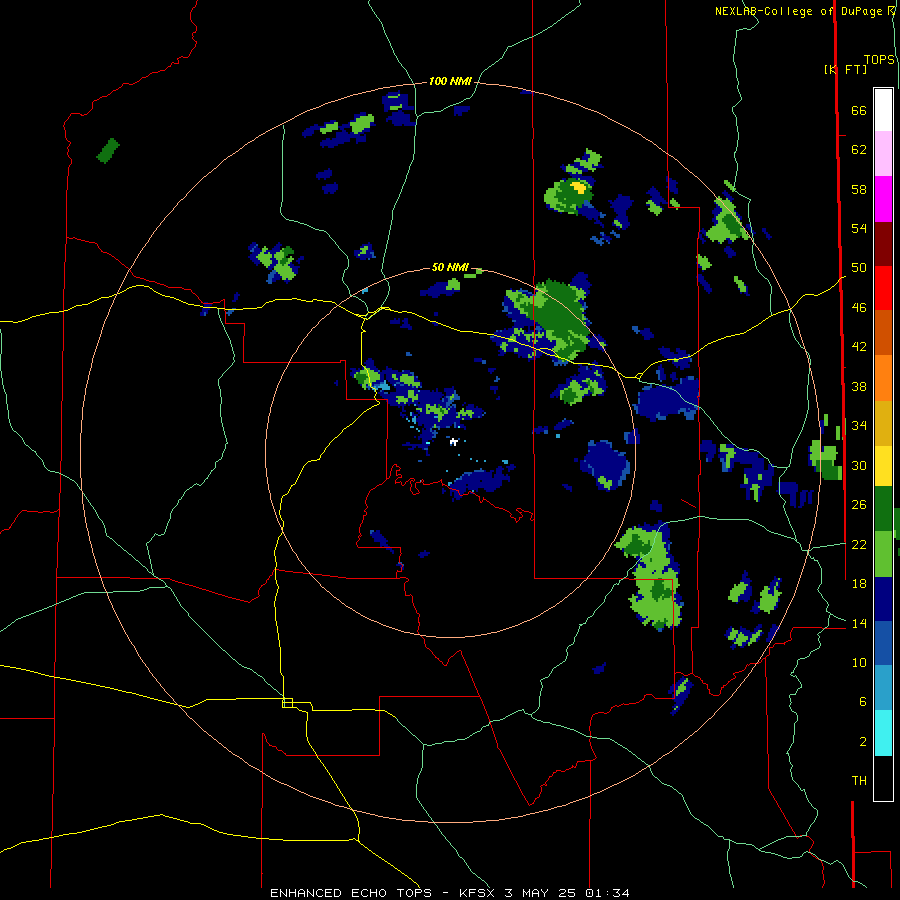Screen dimensions: 900x900
Task: Click the 2 legend value
Action: [862, 742]
